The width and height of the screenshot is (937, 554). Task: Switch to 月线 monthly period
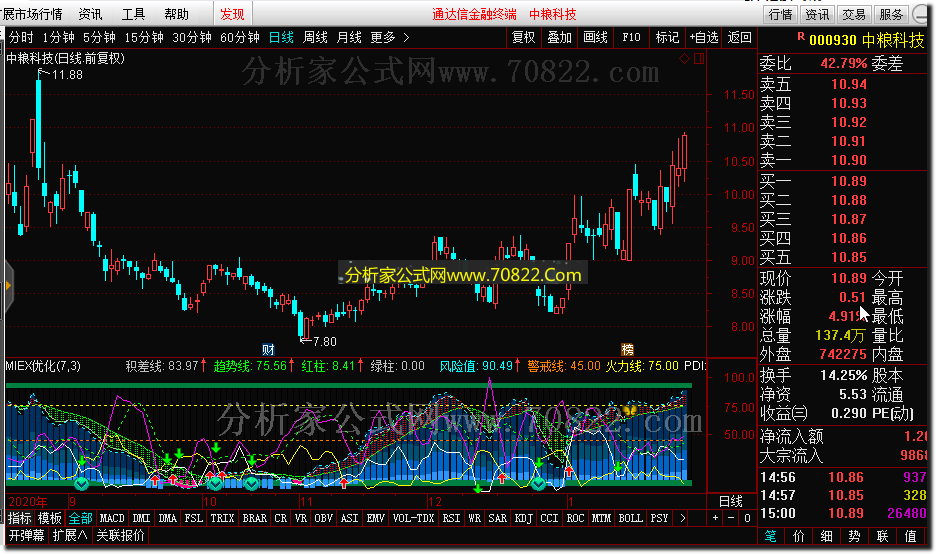coord(349,38)
